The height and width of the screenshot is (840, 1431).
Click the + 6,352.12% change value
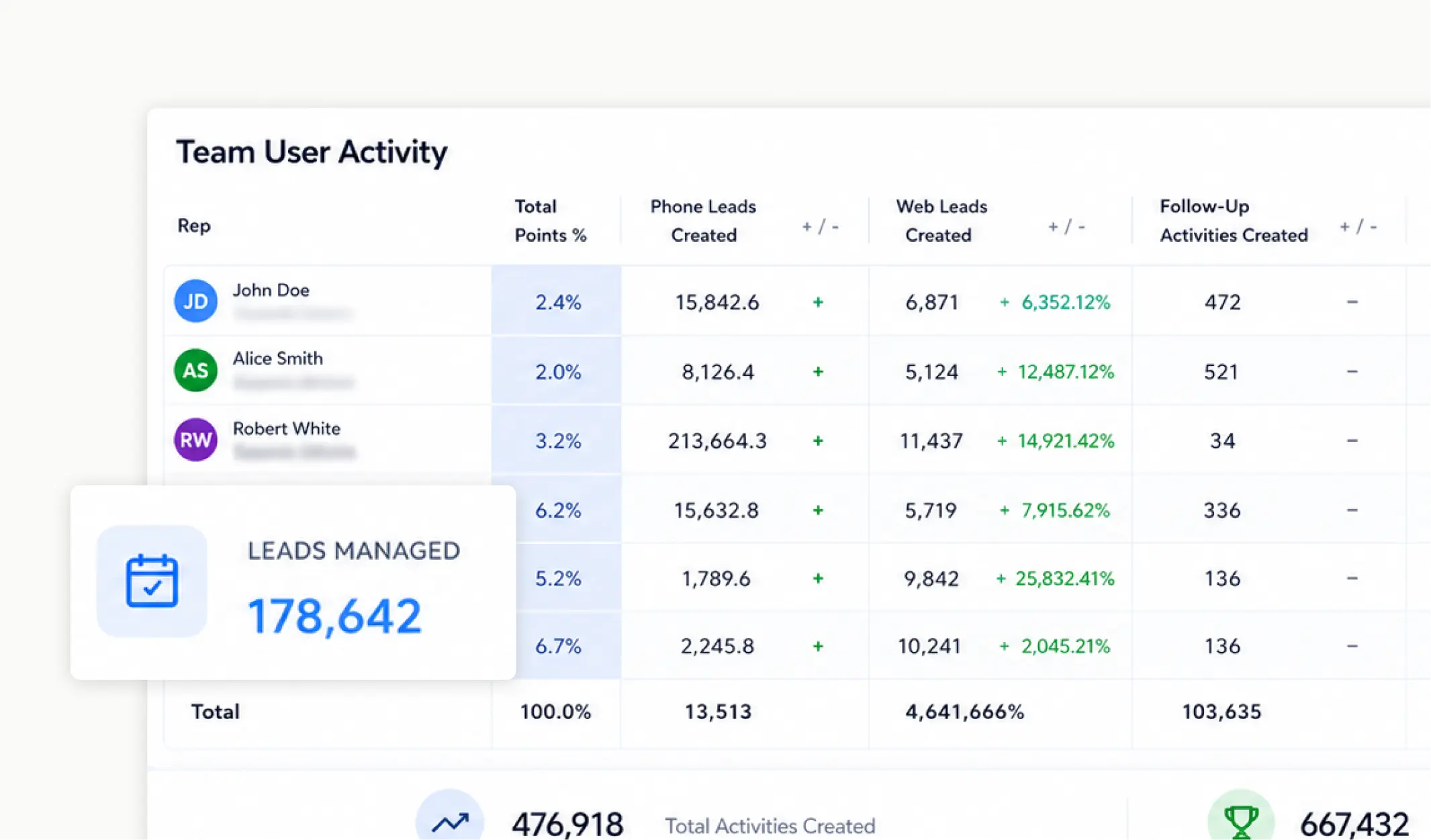1055,302
